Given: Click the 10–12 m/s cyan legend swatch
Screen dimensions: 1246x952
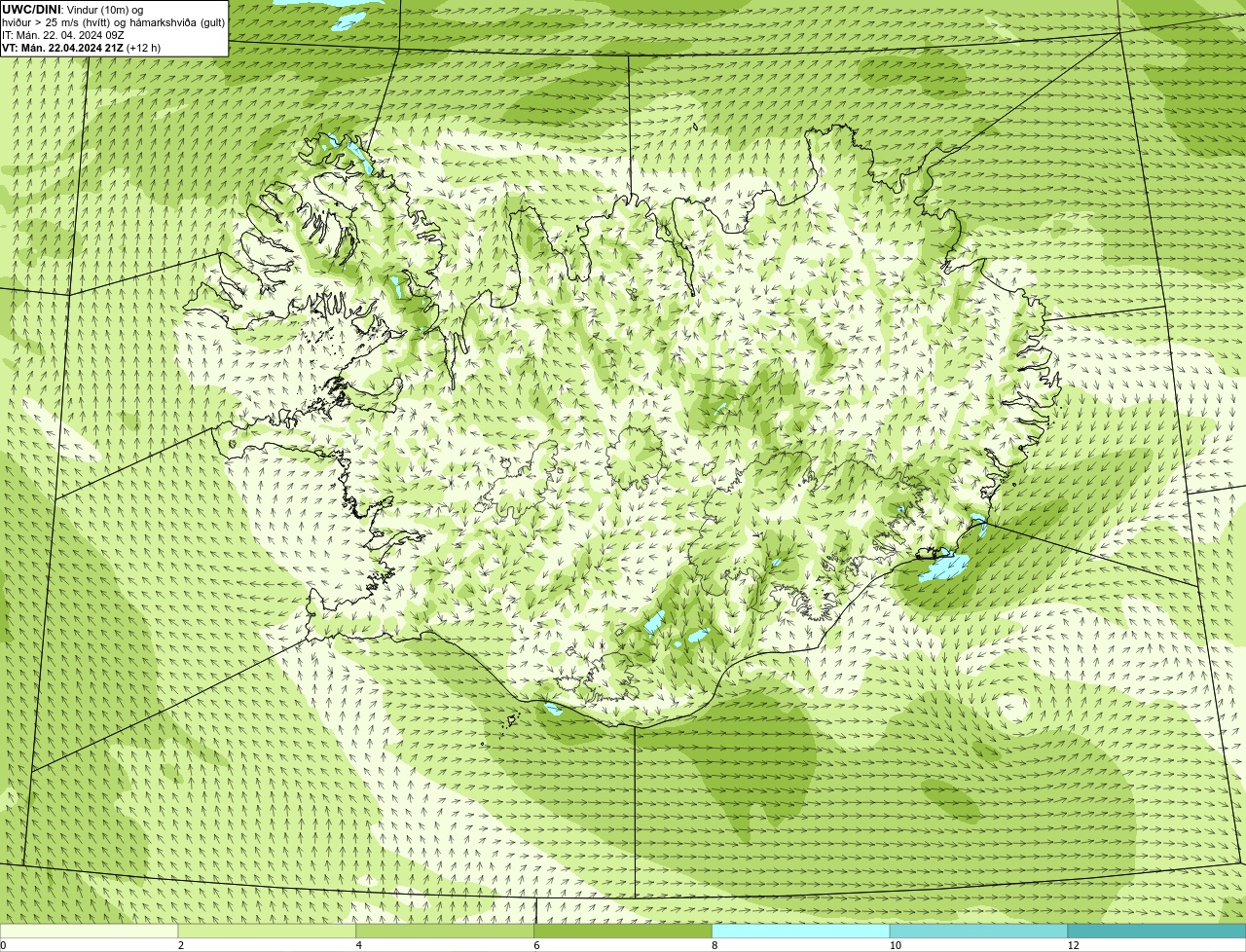Looking at the screenshot, I should coord(978,932).
